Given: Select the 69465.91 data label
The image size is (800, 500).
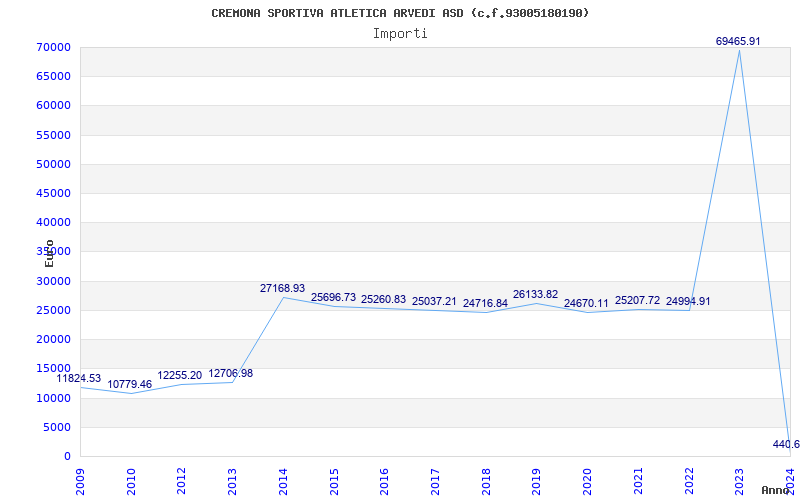Looking at the screenshot, I should pos(738,41).
